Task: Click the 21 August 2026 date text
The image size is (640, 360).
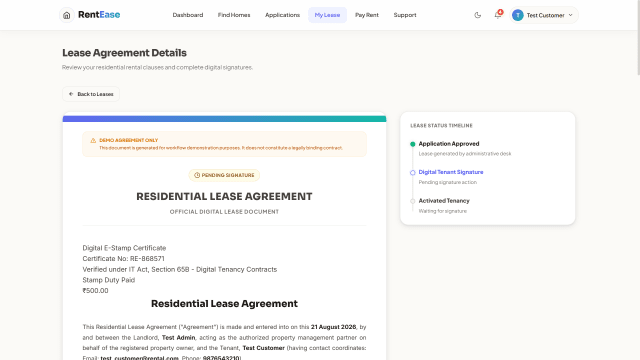Action: coord(333,327)
